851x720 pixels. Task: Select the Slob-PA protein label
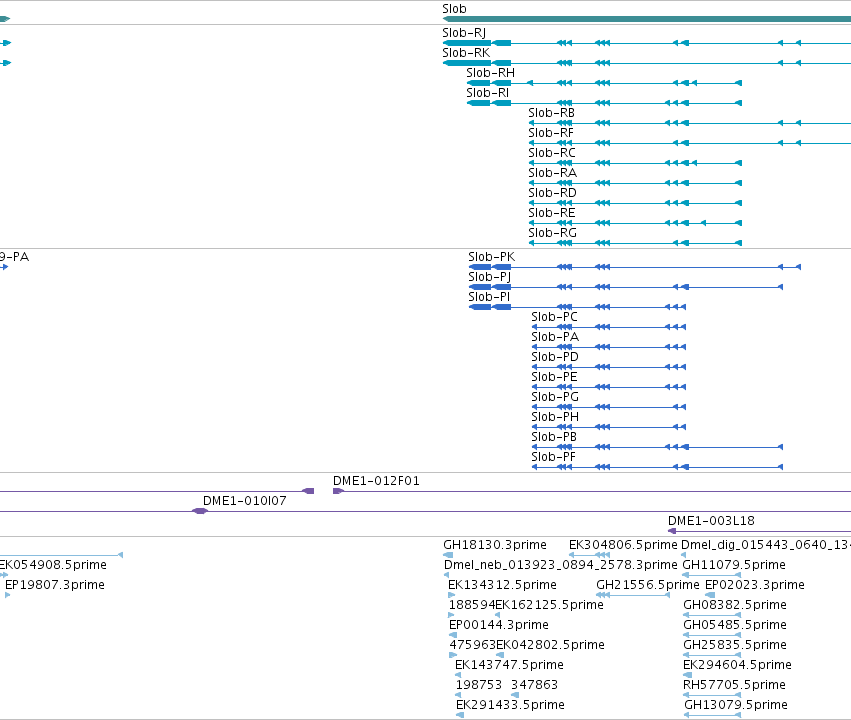(555, 337)
